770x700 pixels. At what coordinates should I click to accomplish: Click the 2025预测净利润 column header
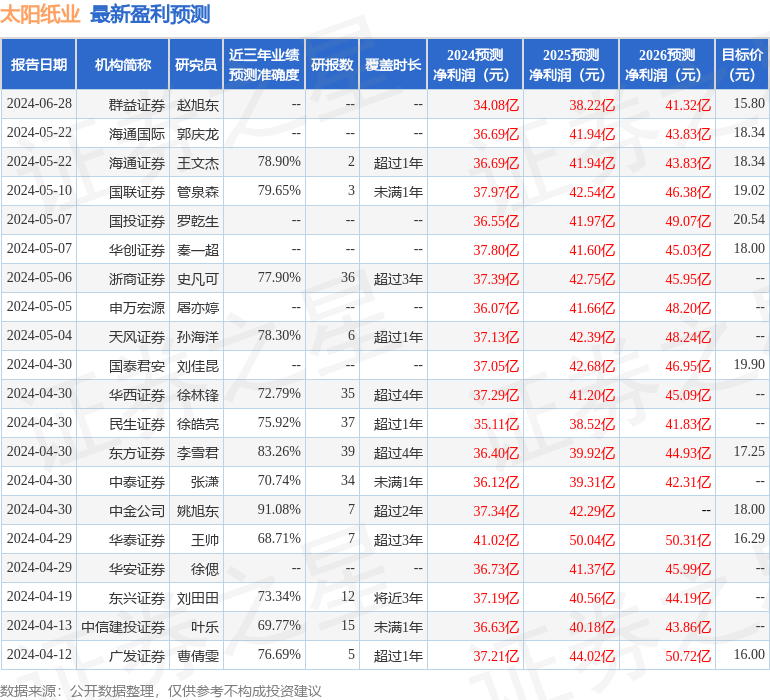(571, 65)
